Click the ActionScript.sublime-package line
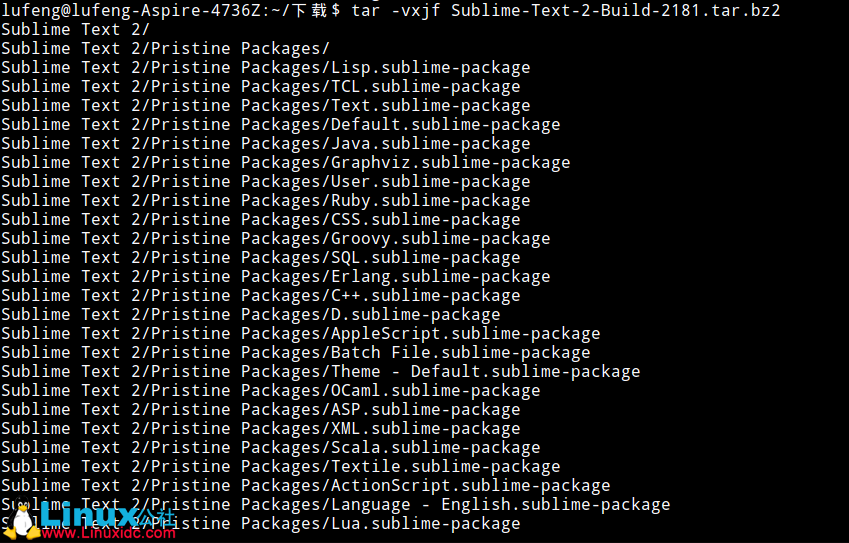This screenshot has height=543, width=849. 470,485
